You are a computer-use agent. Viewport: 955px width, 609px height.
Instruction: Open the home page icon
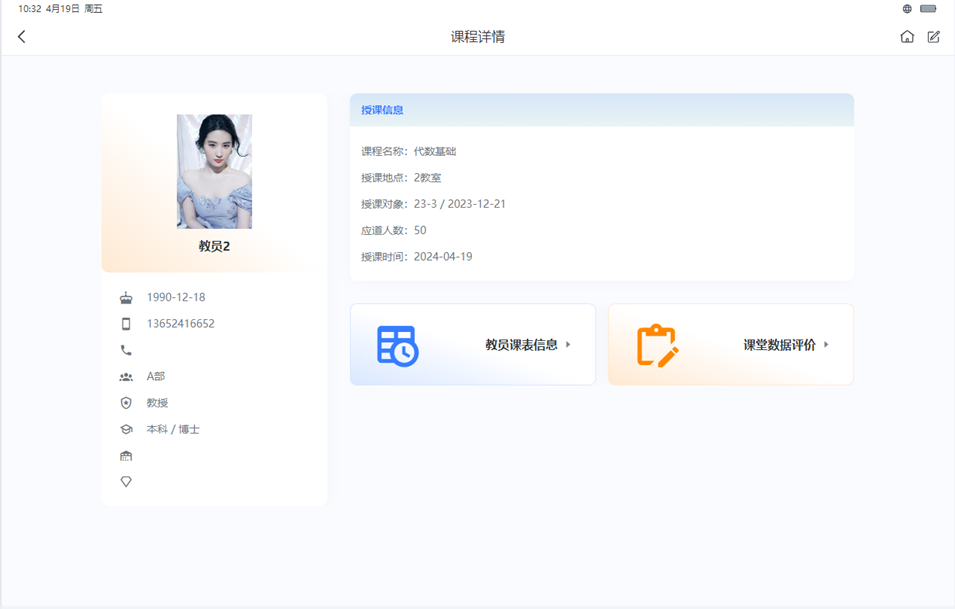tap(907, 37)
